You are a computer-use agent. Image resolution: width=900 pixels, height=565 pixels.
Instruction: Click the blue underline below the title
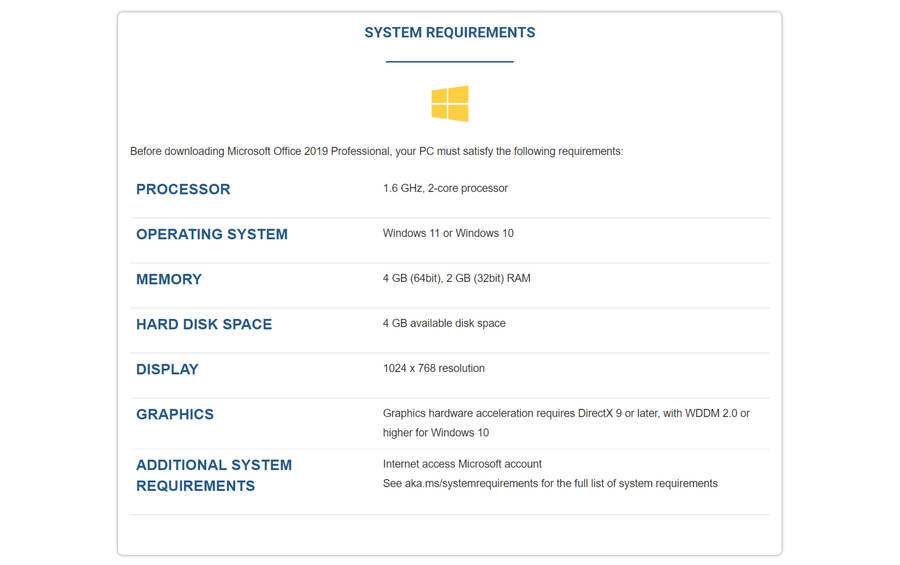tap(449, 61)
